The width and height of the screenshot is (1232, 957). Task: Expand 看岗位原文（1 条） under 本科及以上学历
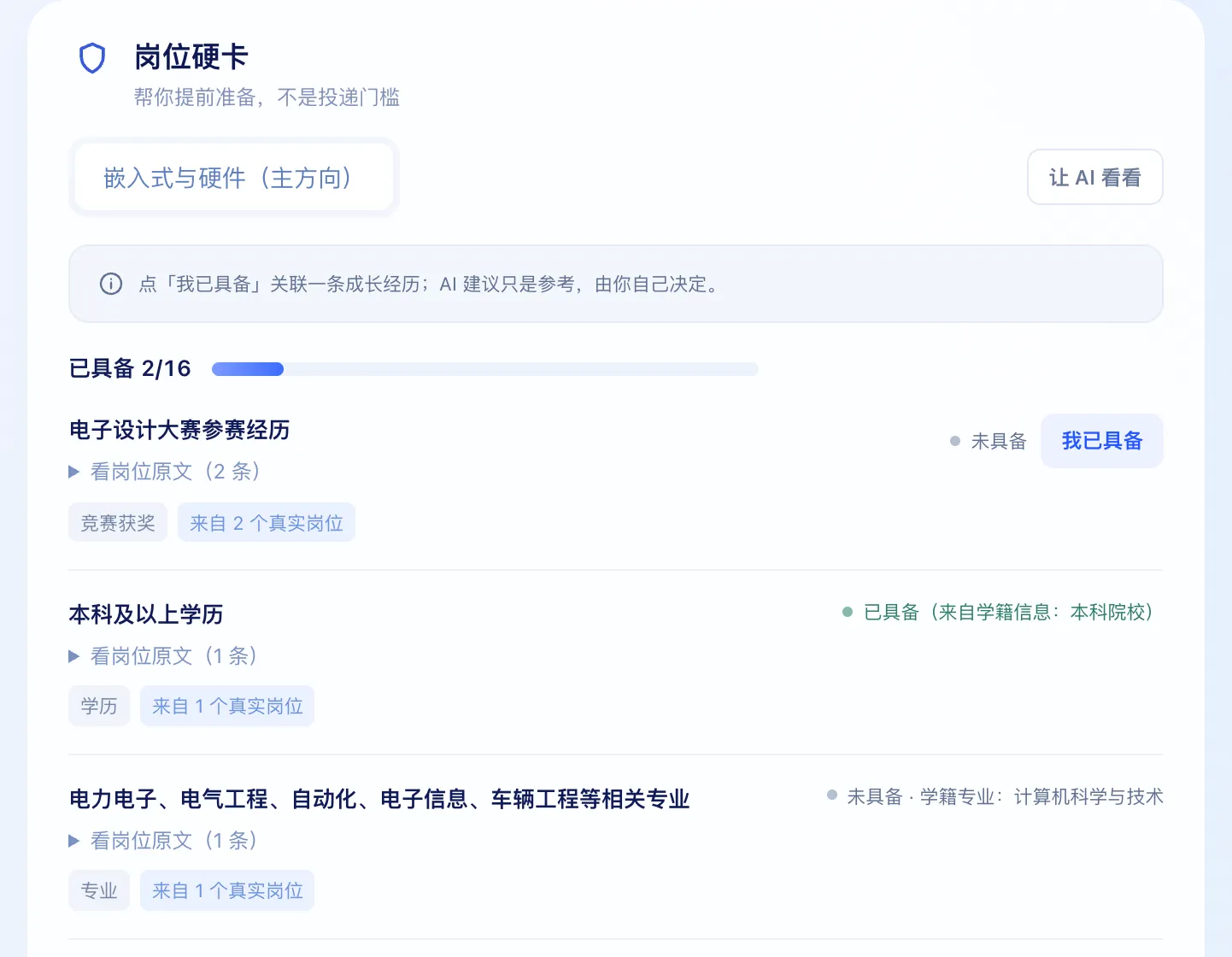pos(163,656)
